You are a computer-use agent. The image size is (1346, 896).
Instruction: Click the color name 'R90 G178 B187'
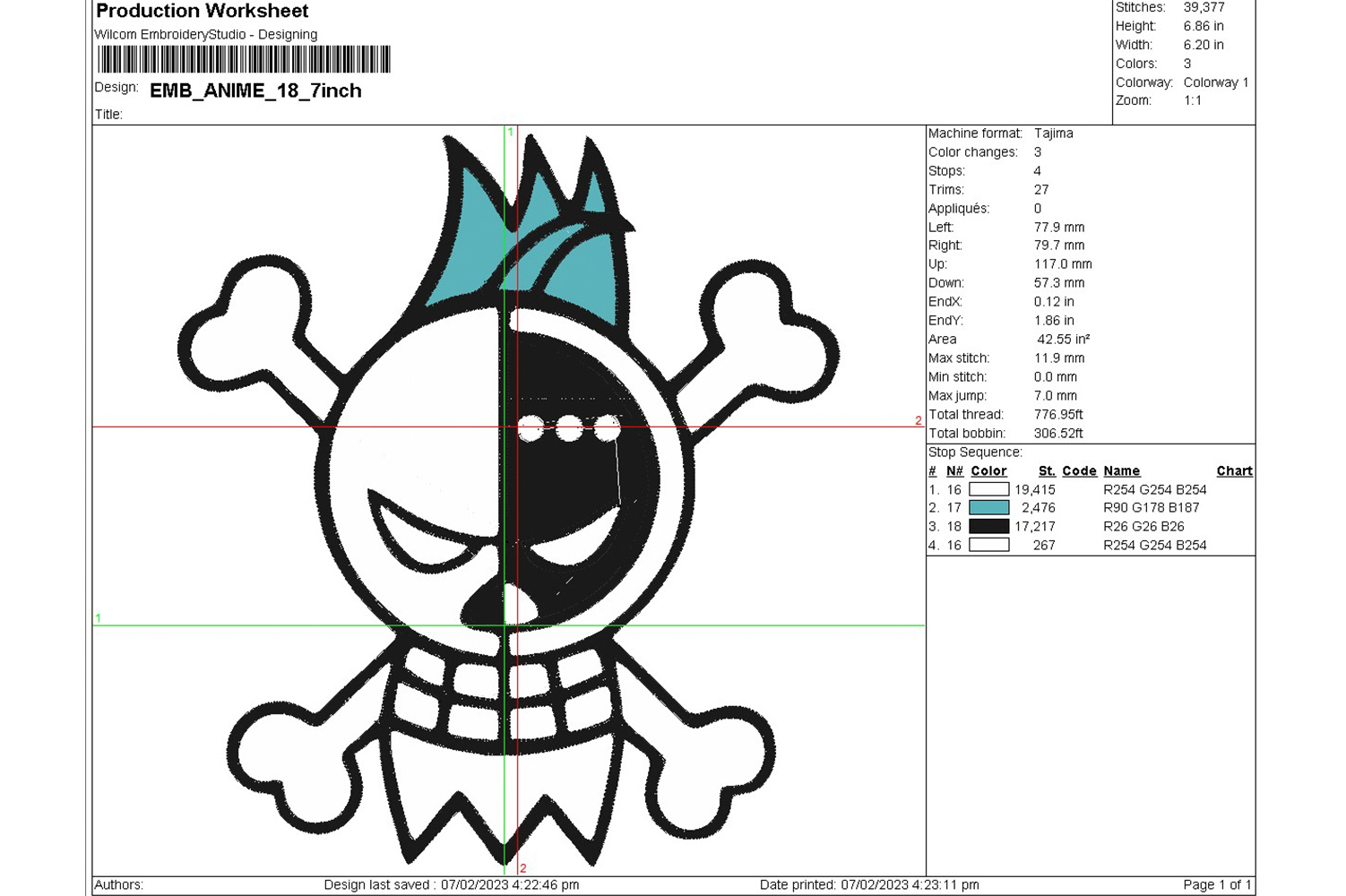coord(1152,508)
